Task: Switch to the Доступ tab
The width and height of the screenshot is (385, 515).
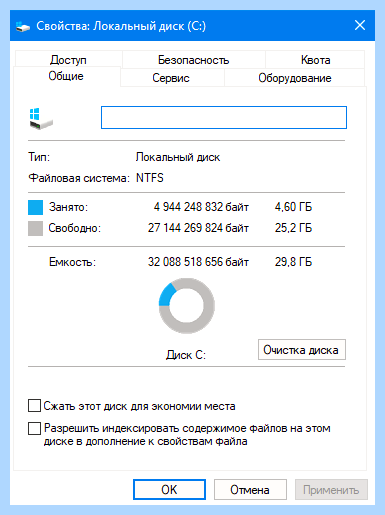Action: coord(68,60)
